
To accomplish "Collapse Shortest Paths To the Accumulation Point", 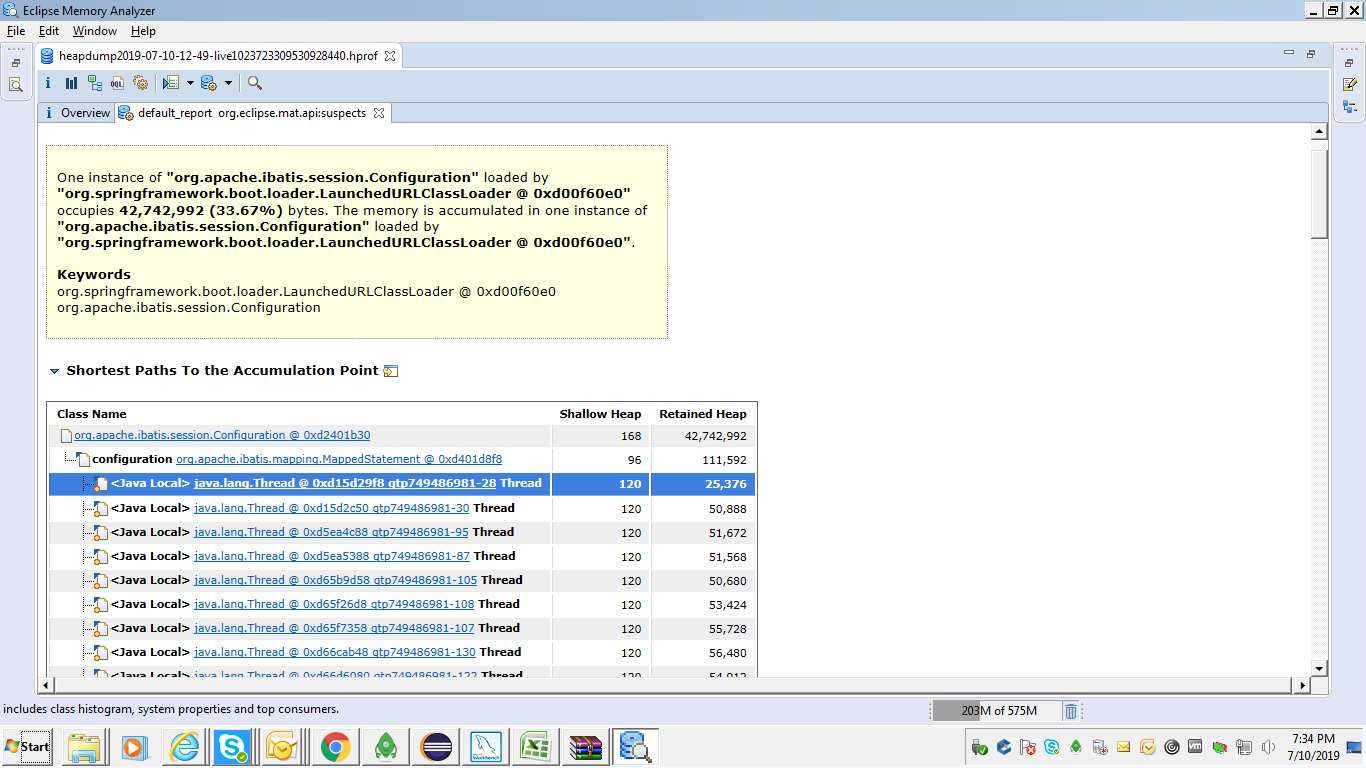I will coord(54,371).
